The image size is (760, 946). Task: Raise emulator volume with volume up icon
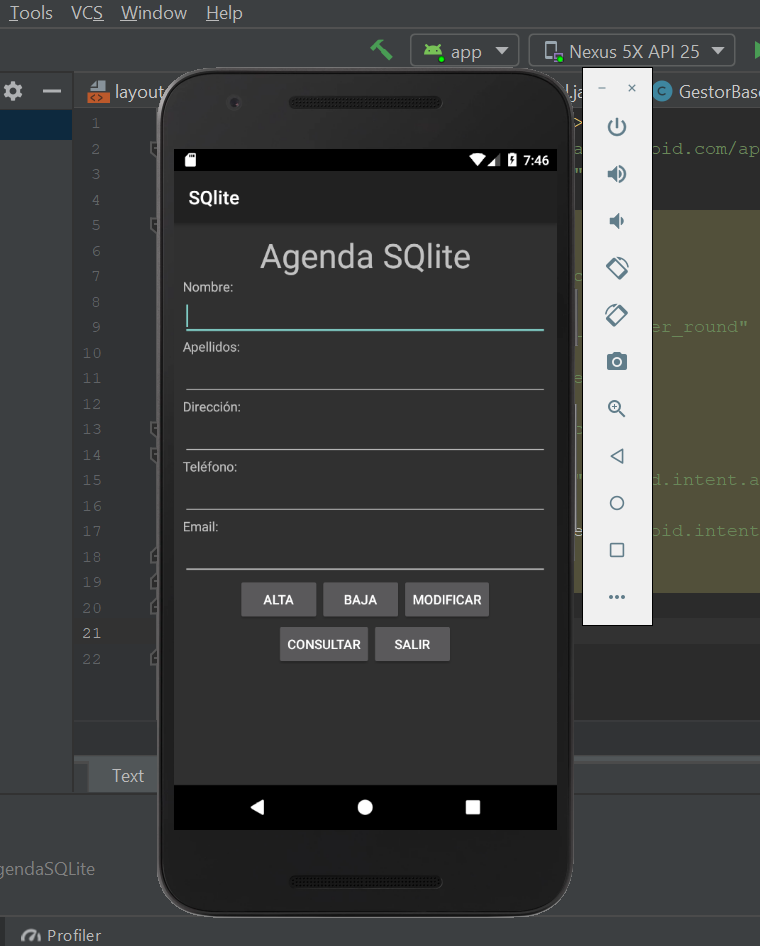[617, 174]
